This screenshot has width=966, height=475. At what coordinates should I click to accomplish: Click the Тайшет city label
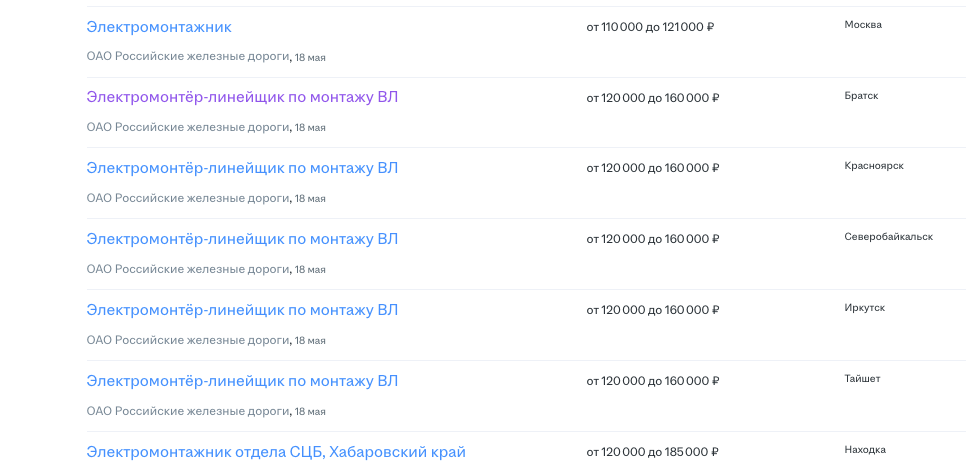[x=862, y=378]
